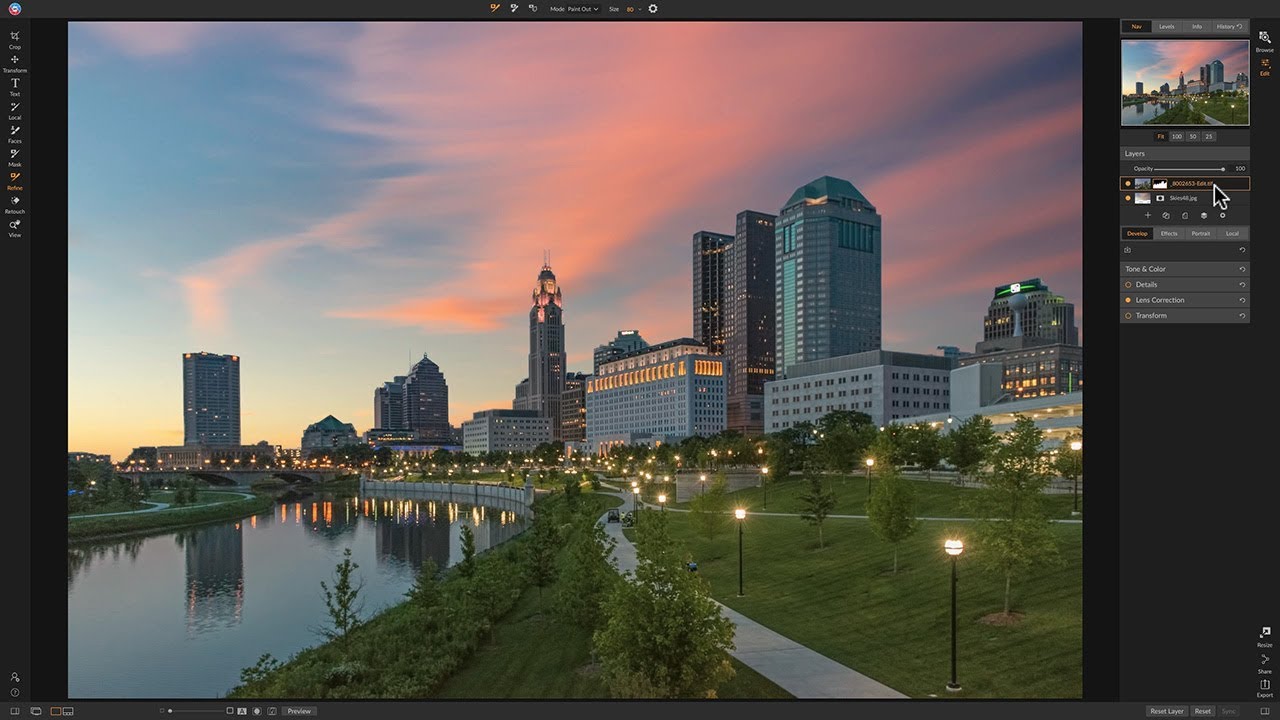
Task: Enable the Transform pane toggle
Action: pos(1128,315)
